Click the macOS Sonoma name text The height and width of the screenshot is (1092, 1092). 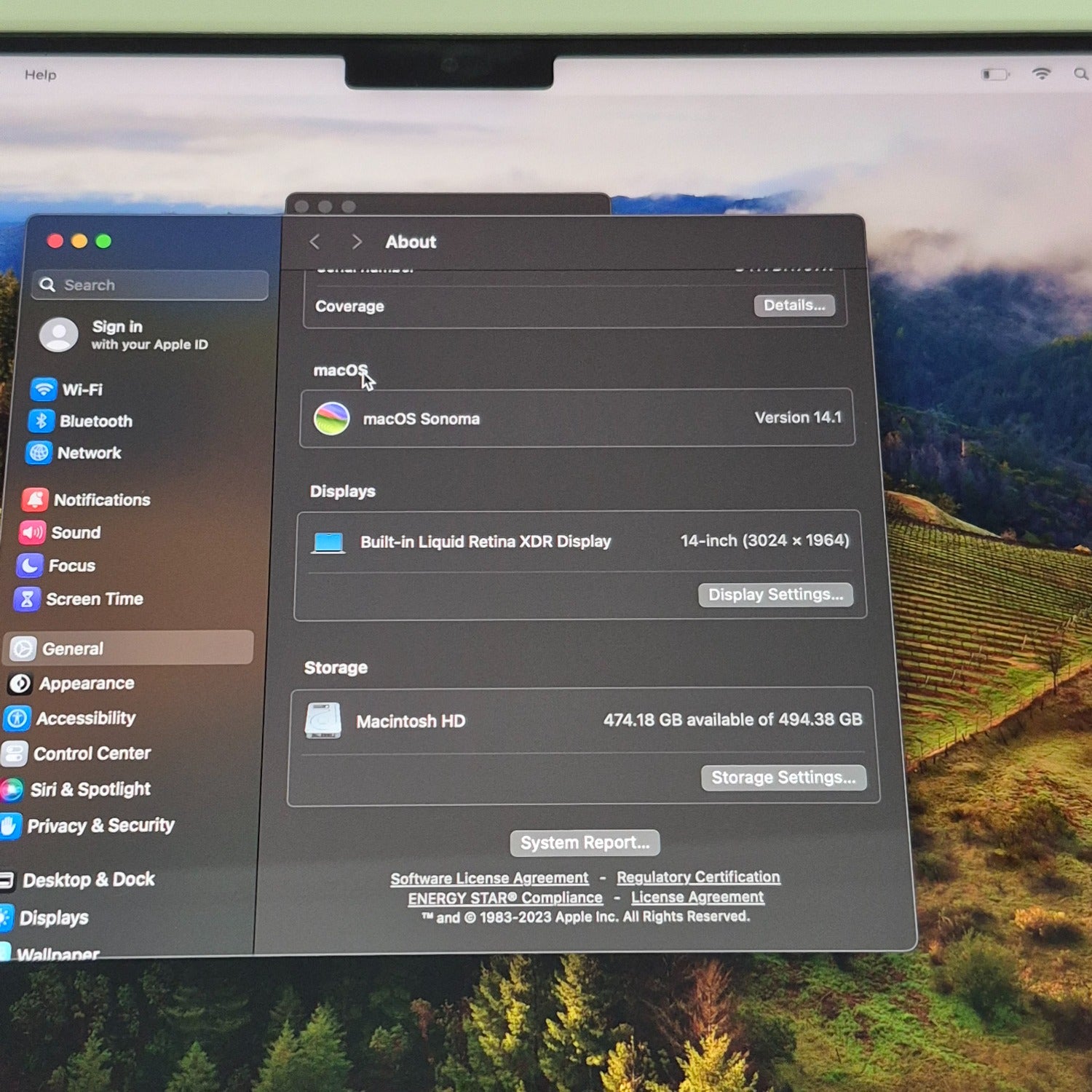tap(422, 419)
